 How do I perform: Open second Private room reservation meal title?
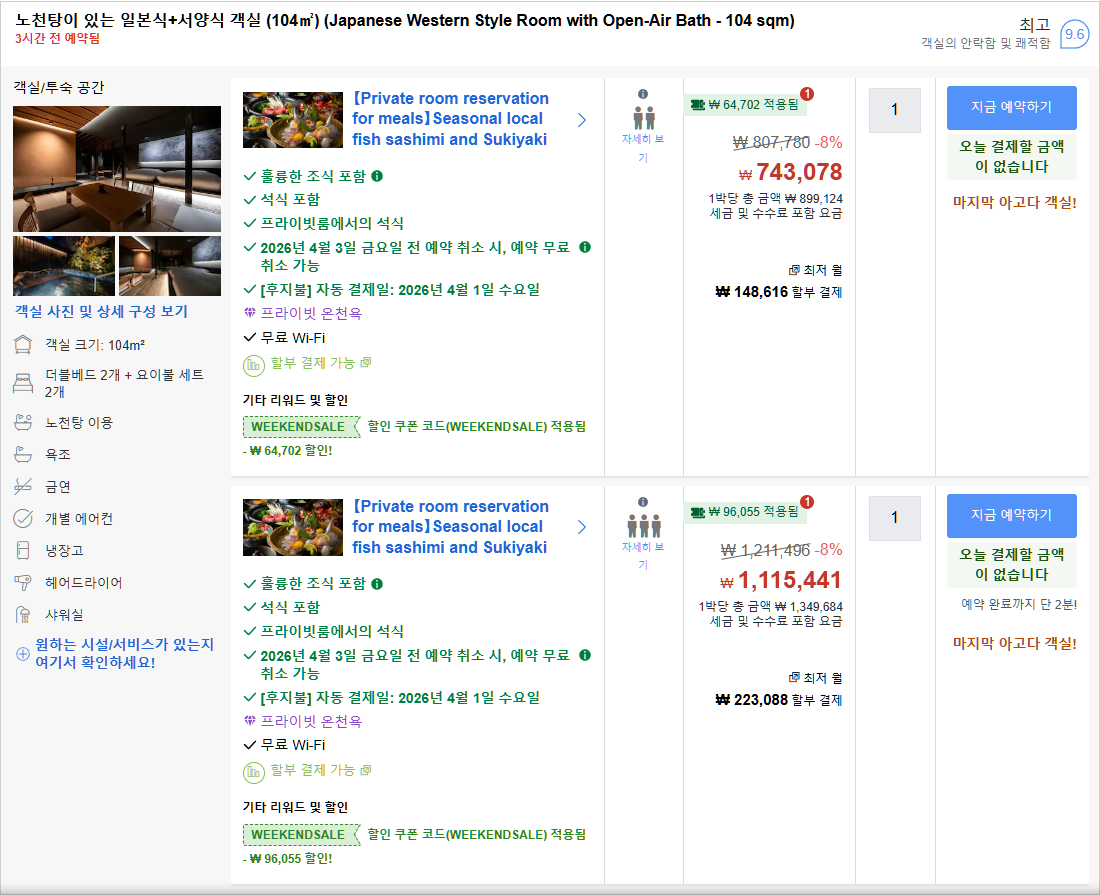450,527
